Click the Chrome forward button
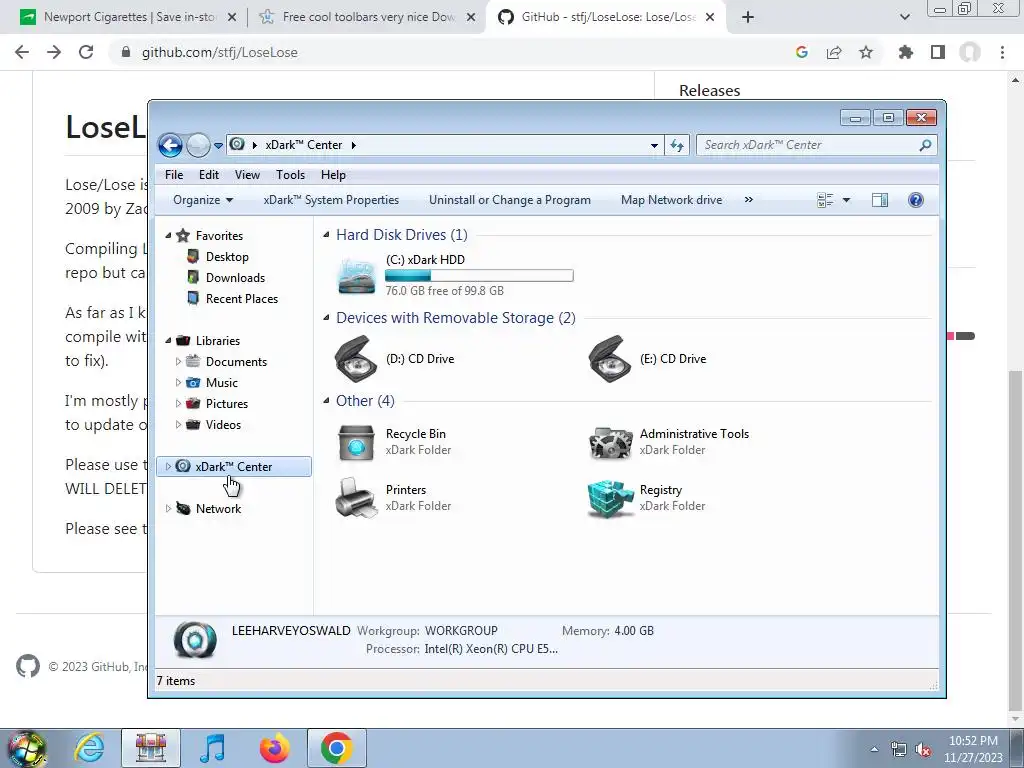The image size is (1024, 768). (54, 52)
